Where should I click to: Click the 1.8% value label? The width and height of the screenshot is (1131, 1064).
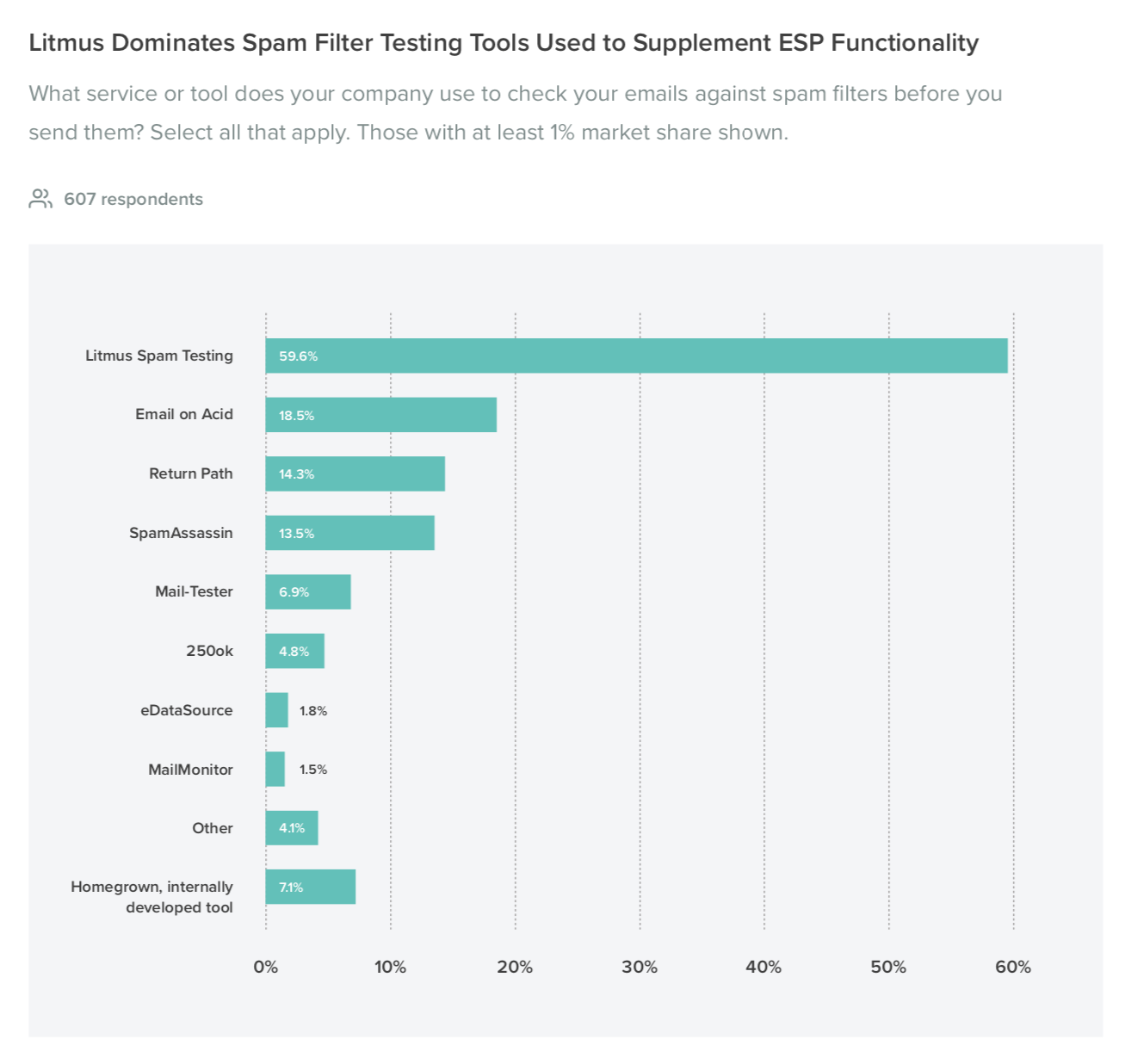tap(313, 711)
